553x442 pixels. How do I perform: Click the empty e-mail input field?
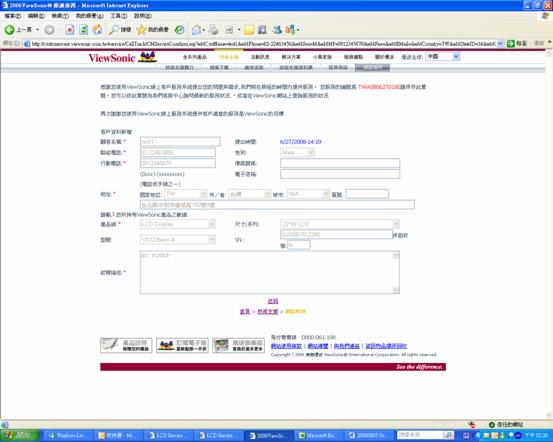(x=340, y=174)
